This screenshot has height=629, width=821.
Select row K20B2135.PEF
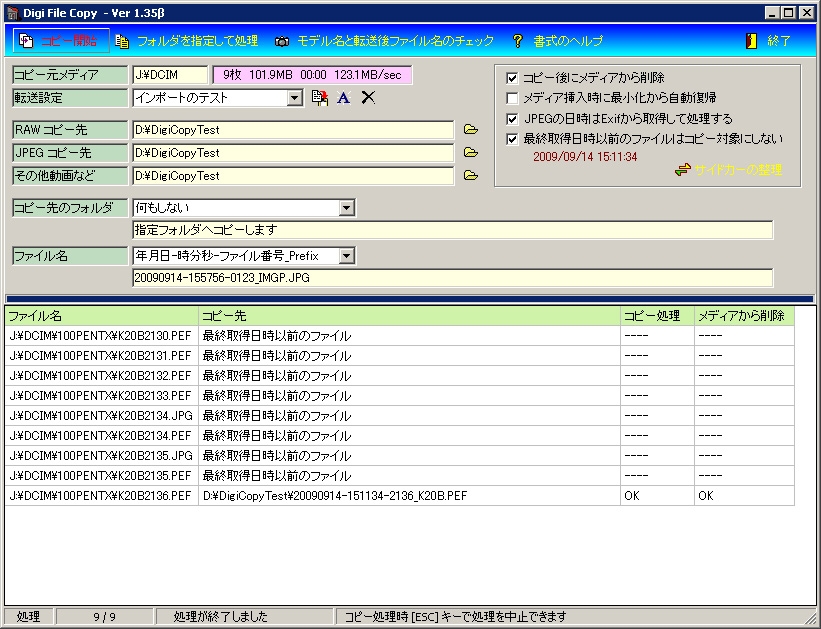click(x=400, y=476)
